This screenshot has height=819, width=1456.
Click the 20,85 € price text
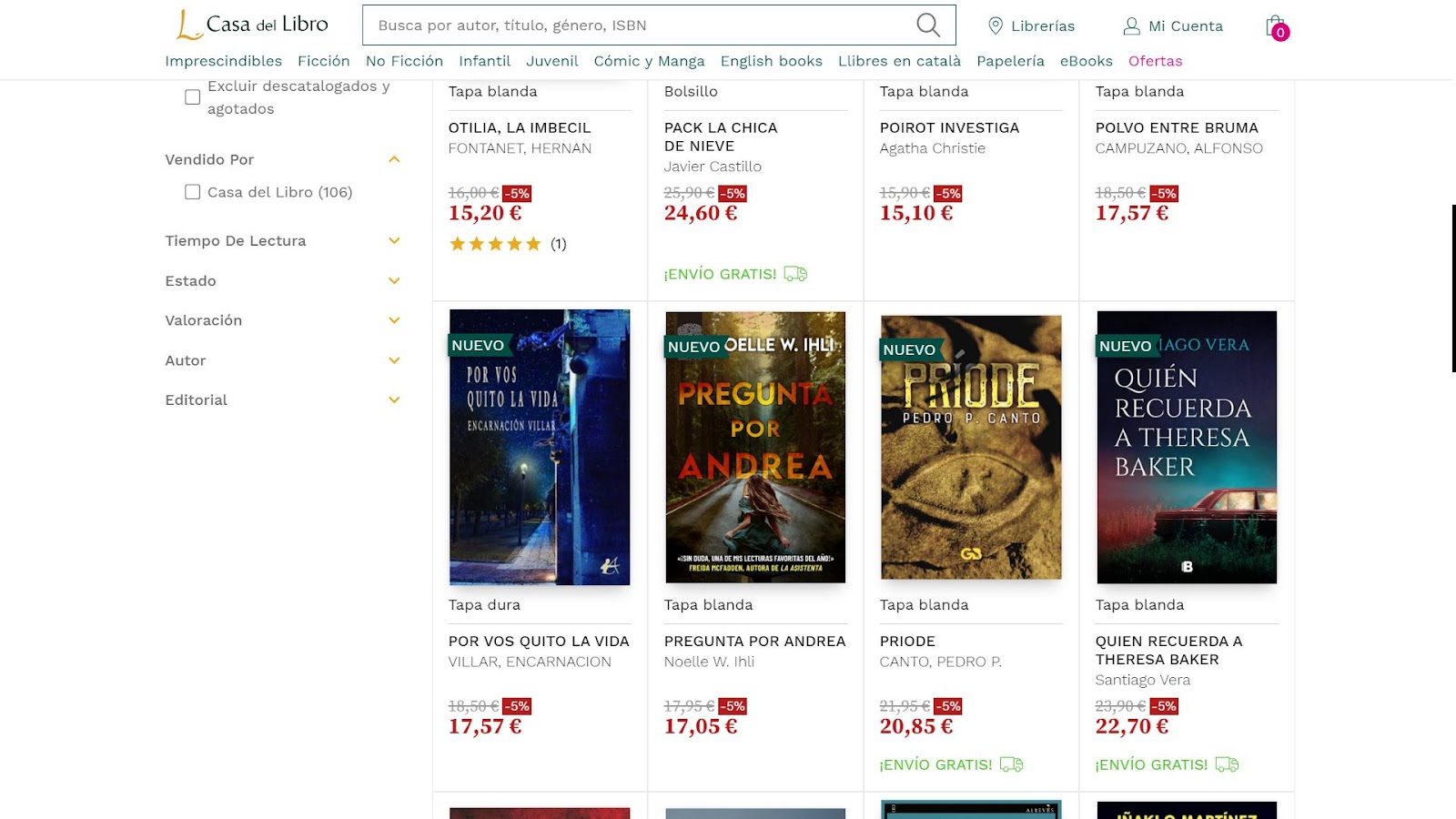click(916, 726)
